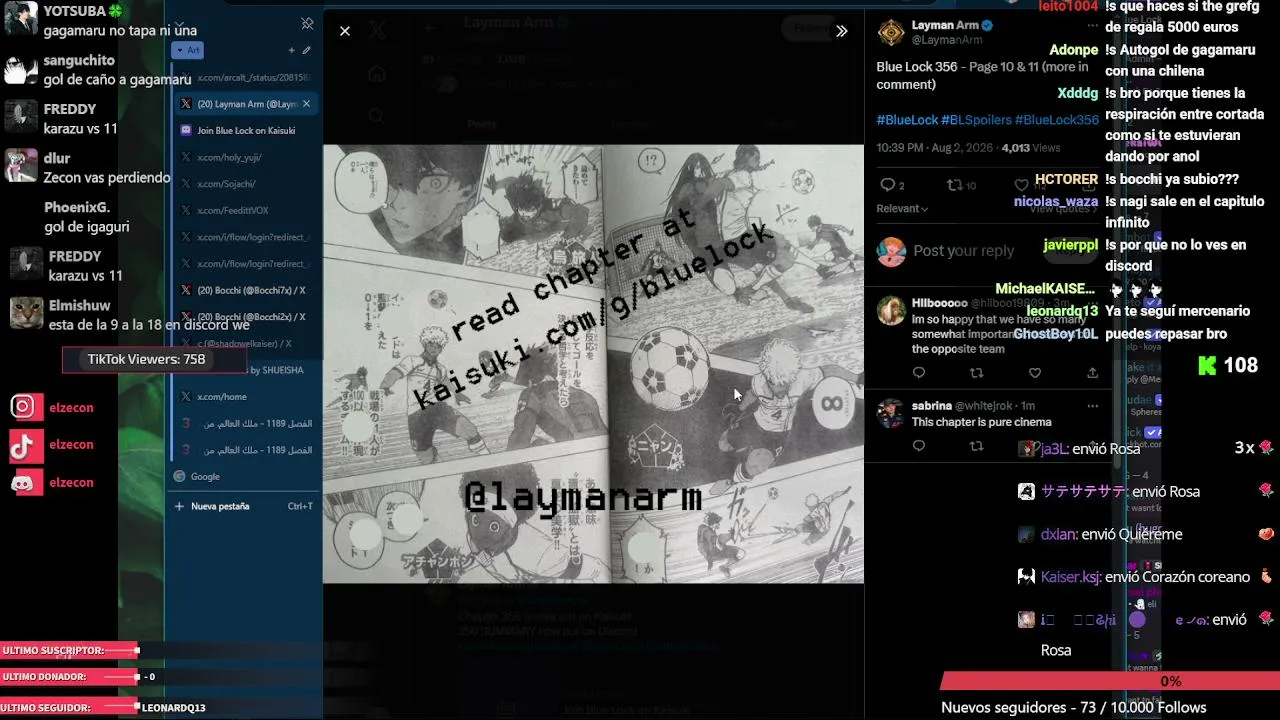Switch to the x.com/home tab
This screenshot has width=1280, height=720.
pos(246,397)
